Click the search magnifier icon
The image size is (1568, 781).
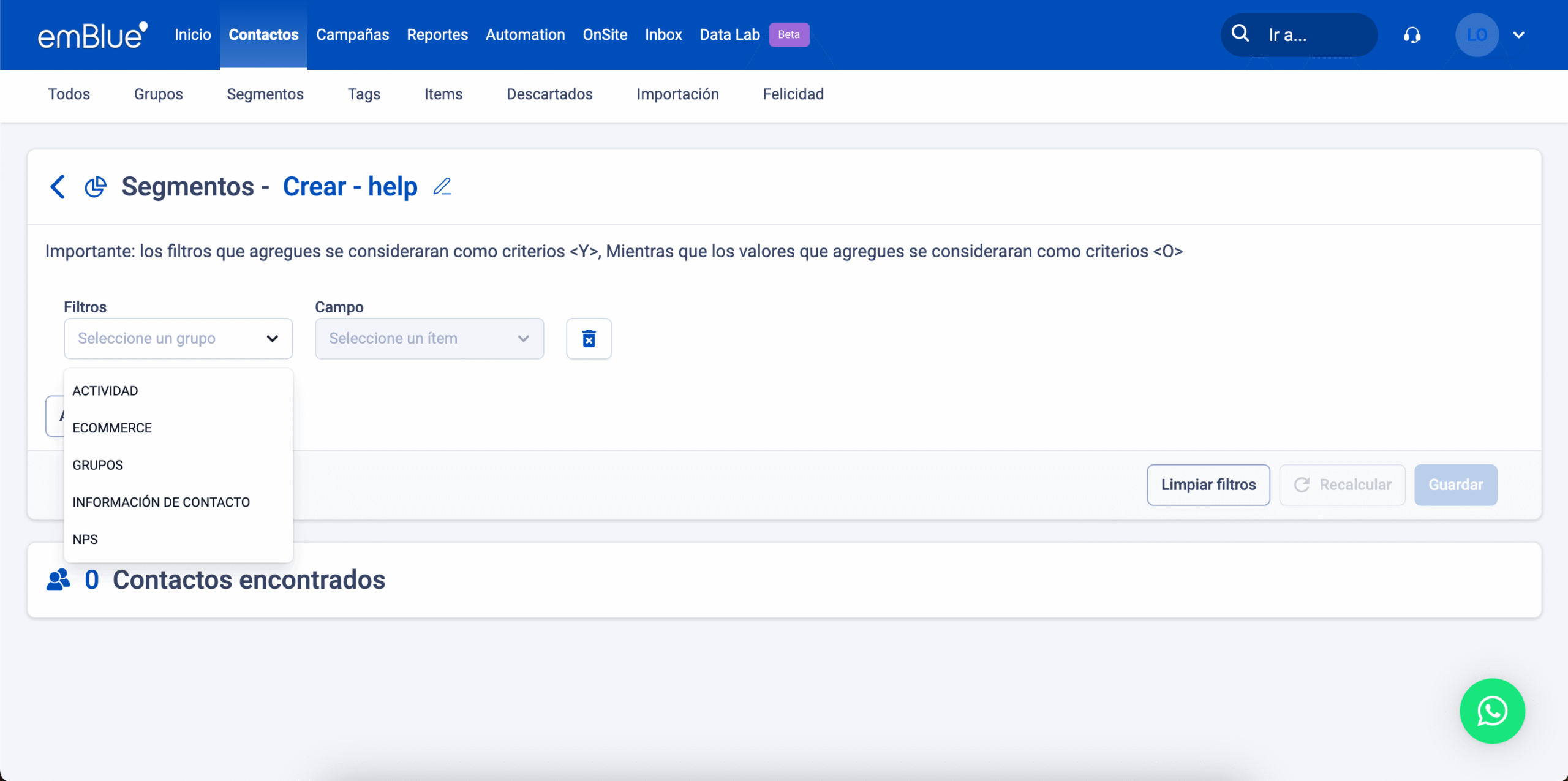1240,34
